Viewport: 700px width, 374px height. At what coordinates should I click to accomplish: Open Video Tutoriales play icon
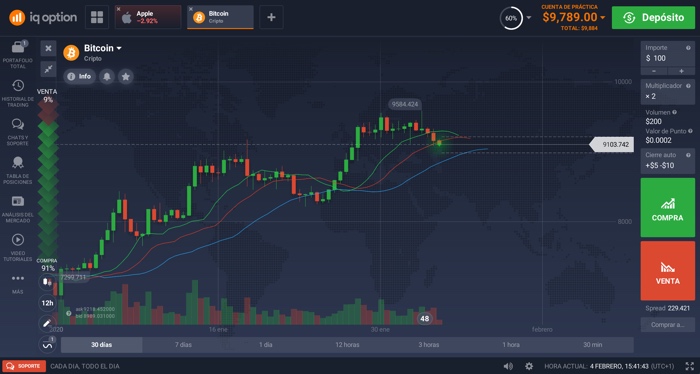coord(18,240)
